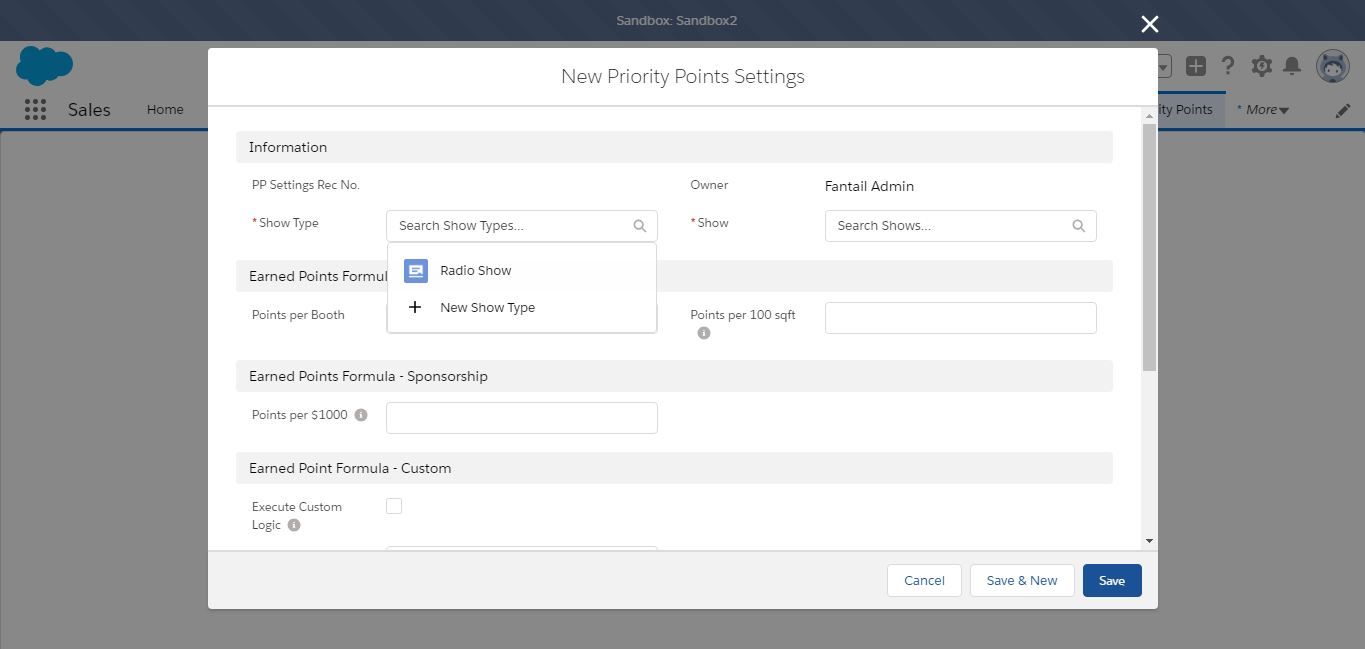Click the Points per $1000 input field

pos(521,418)
